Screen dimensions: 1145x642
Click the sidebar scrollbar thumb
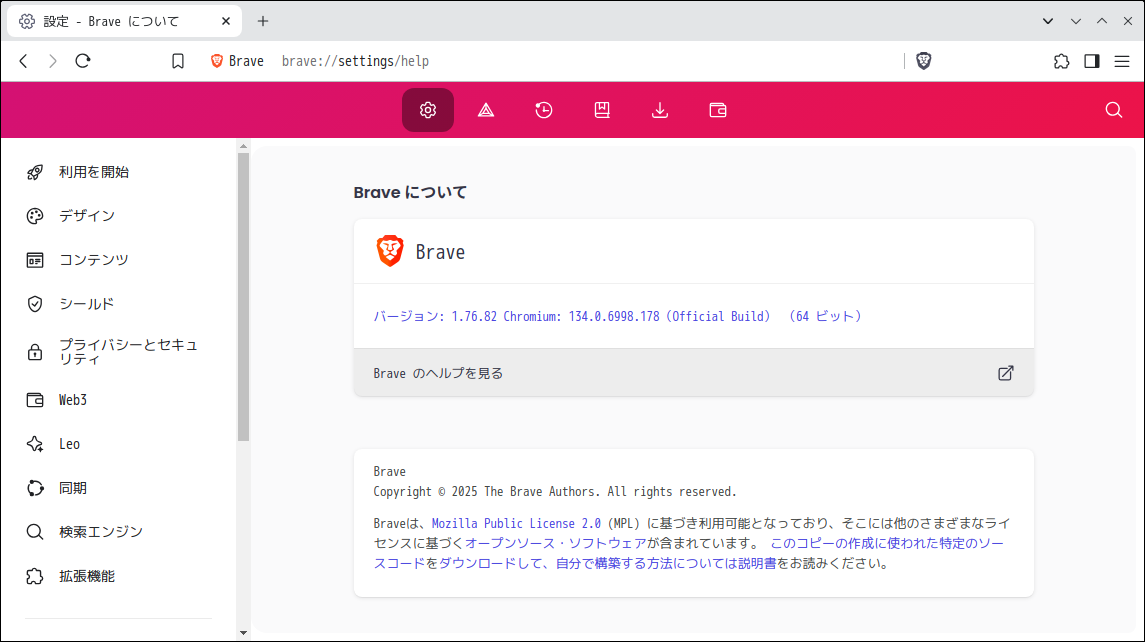(x=243, y=297)
